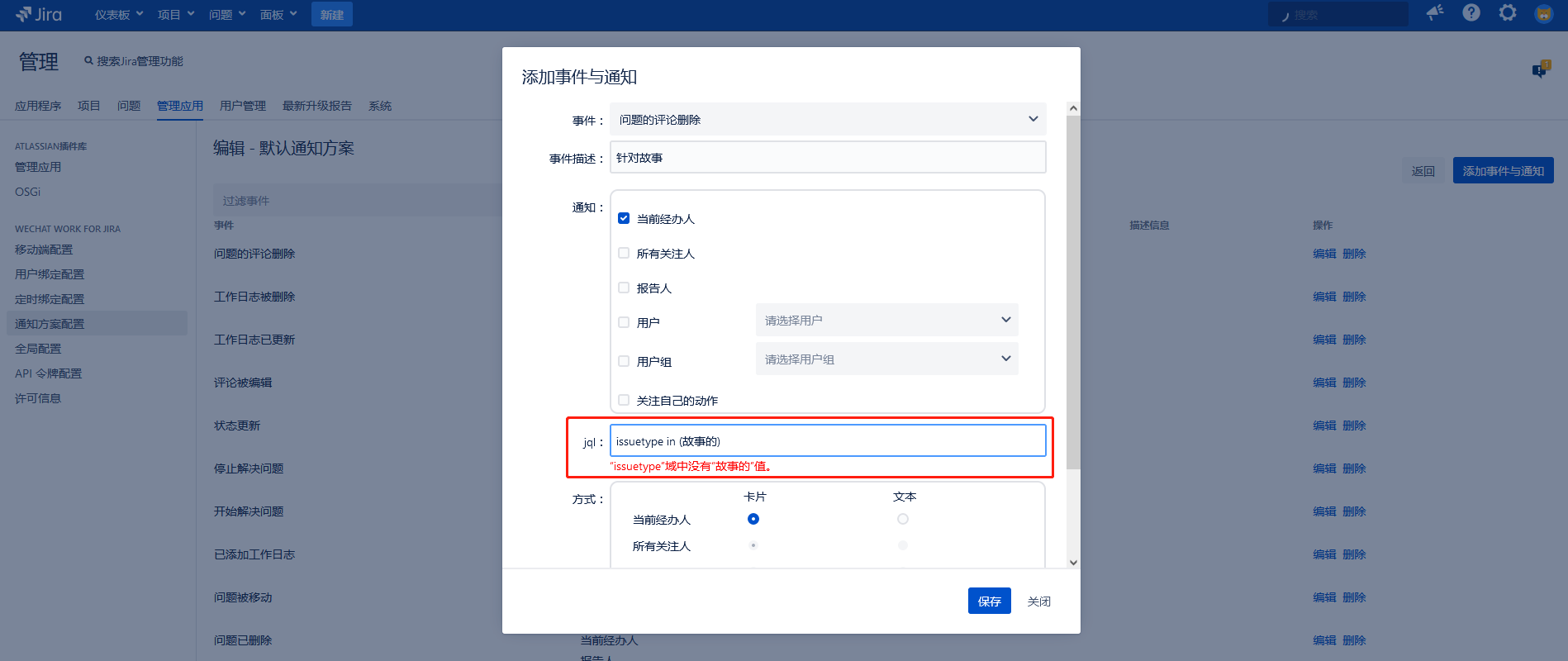Click the 保存 button
Viewport: 1568px width, 661px height.
pos(989,601)
